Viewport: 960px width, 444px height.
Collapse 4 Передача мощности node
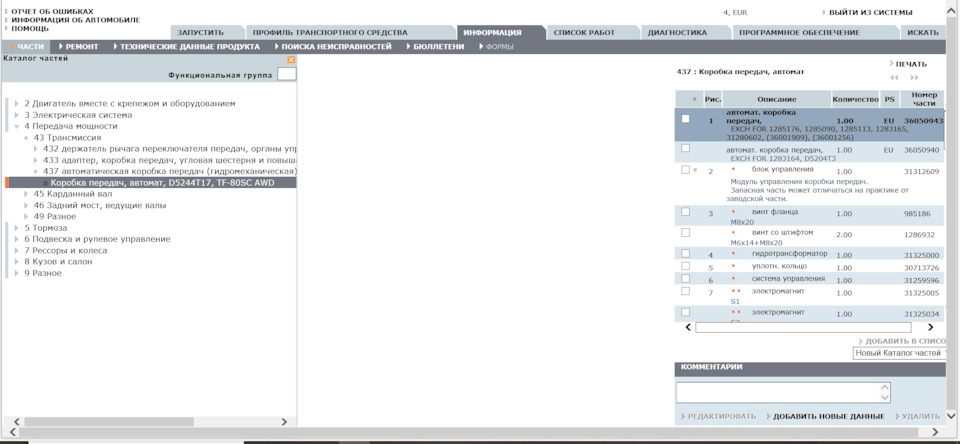click(17, 126)
